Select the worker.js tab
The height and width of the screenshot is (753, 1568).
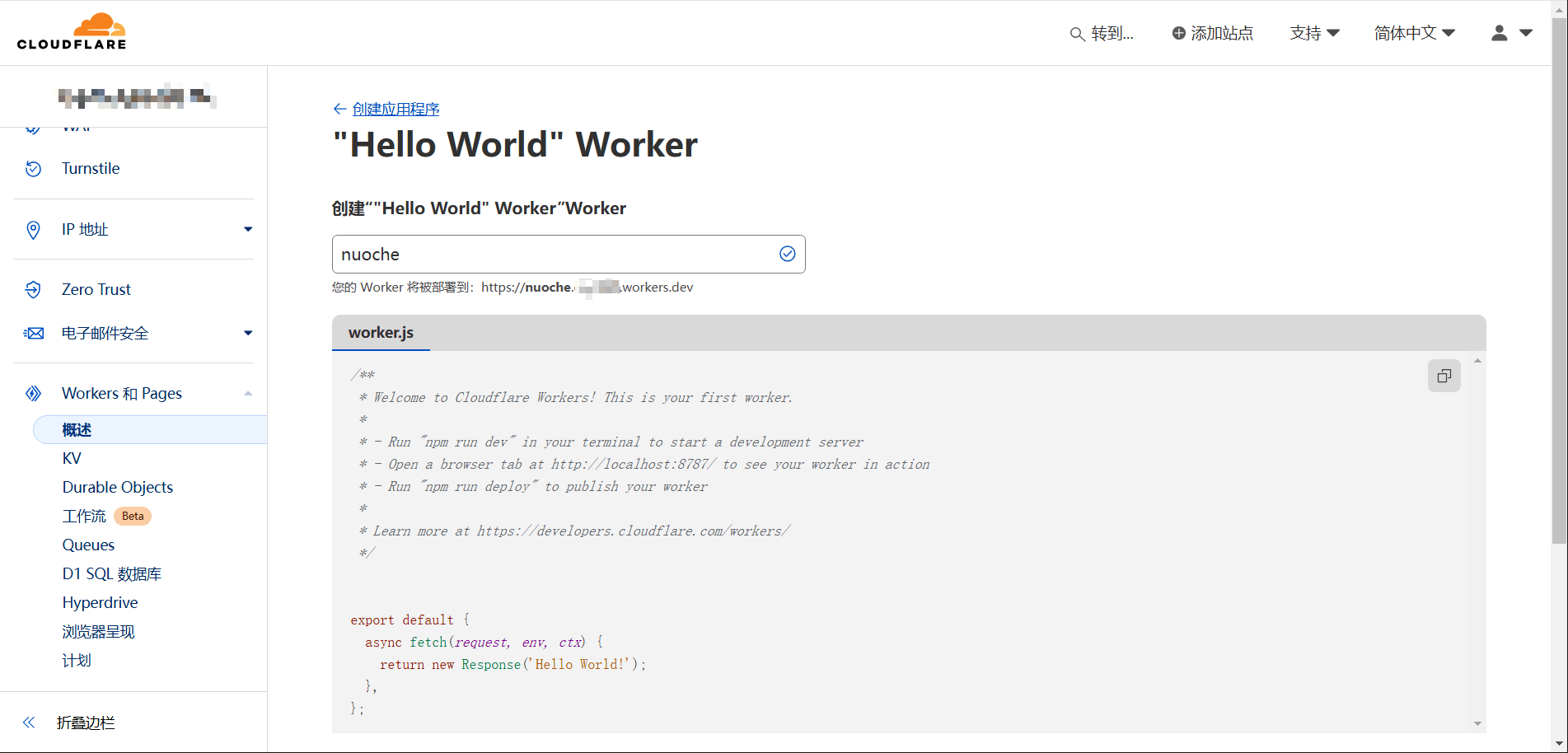click(x=381, y=333)
